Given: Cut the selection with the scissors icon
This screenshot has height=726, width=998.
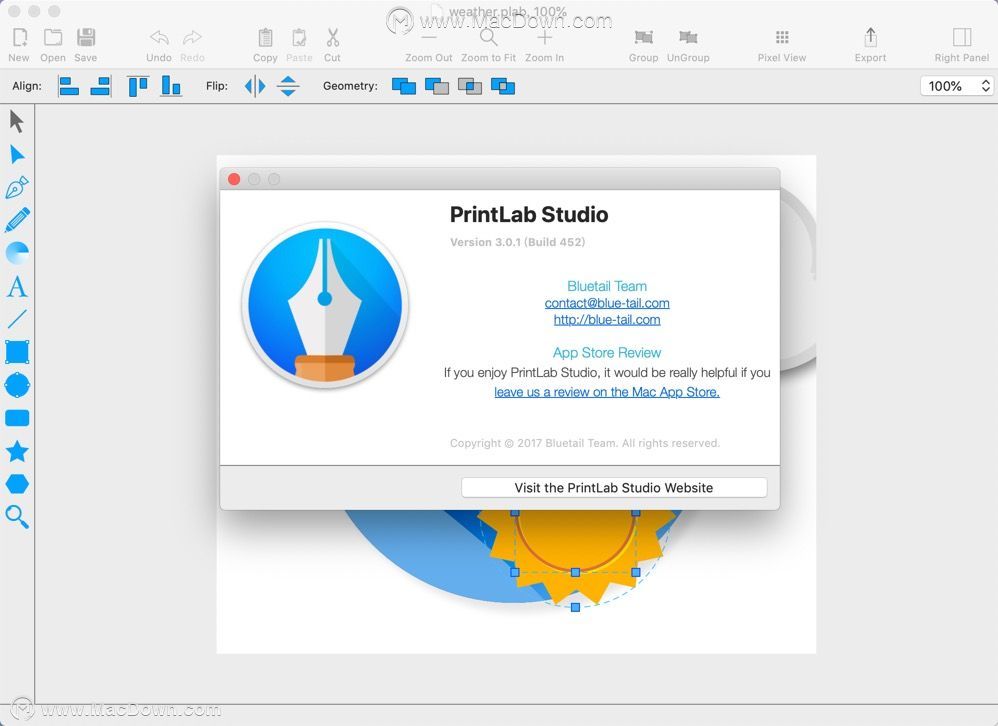Looking at the screenshot, I should (x=332, y=38).
